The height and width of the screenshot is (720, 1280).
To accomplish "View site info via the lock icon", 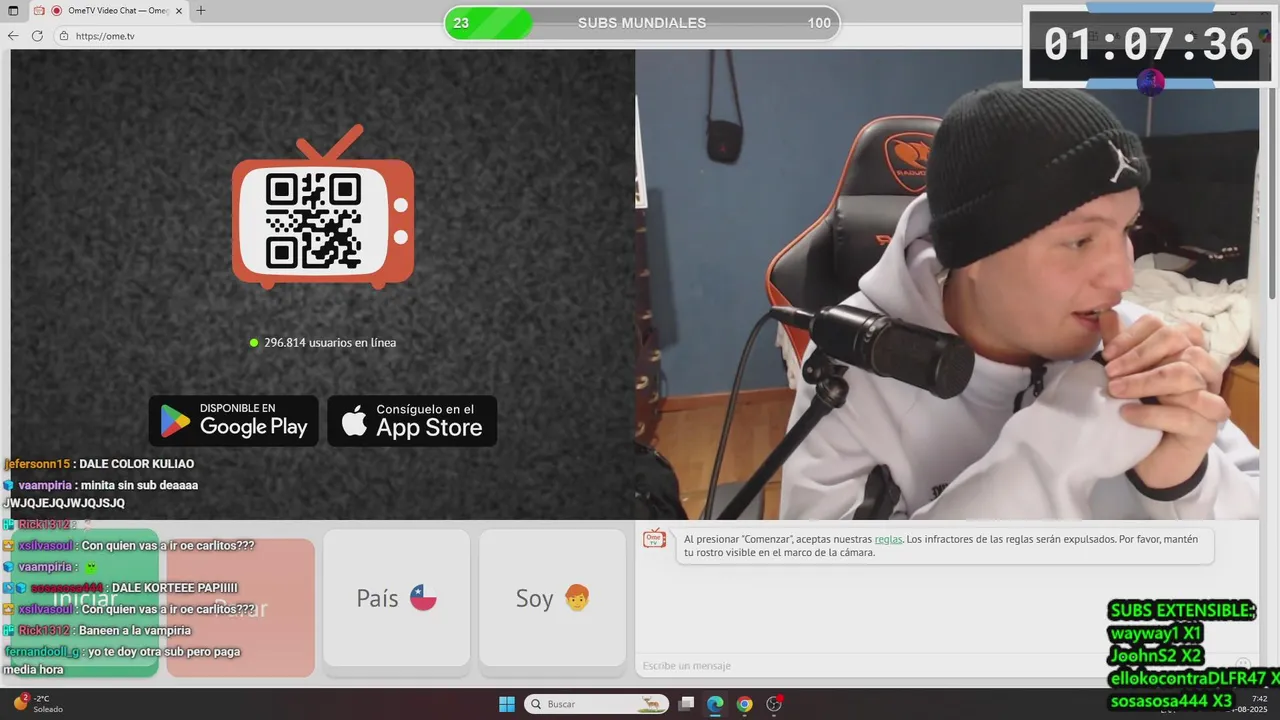I will pos(64,36).
